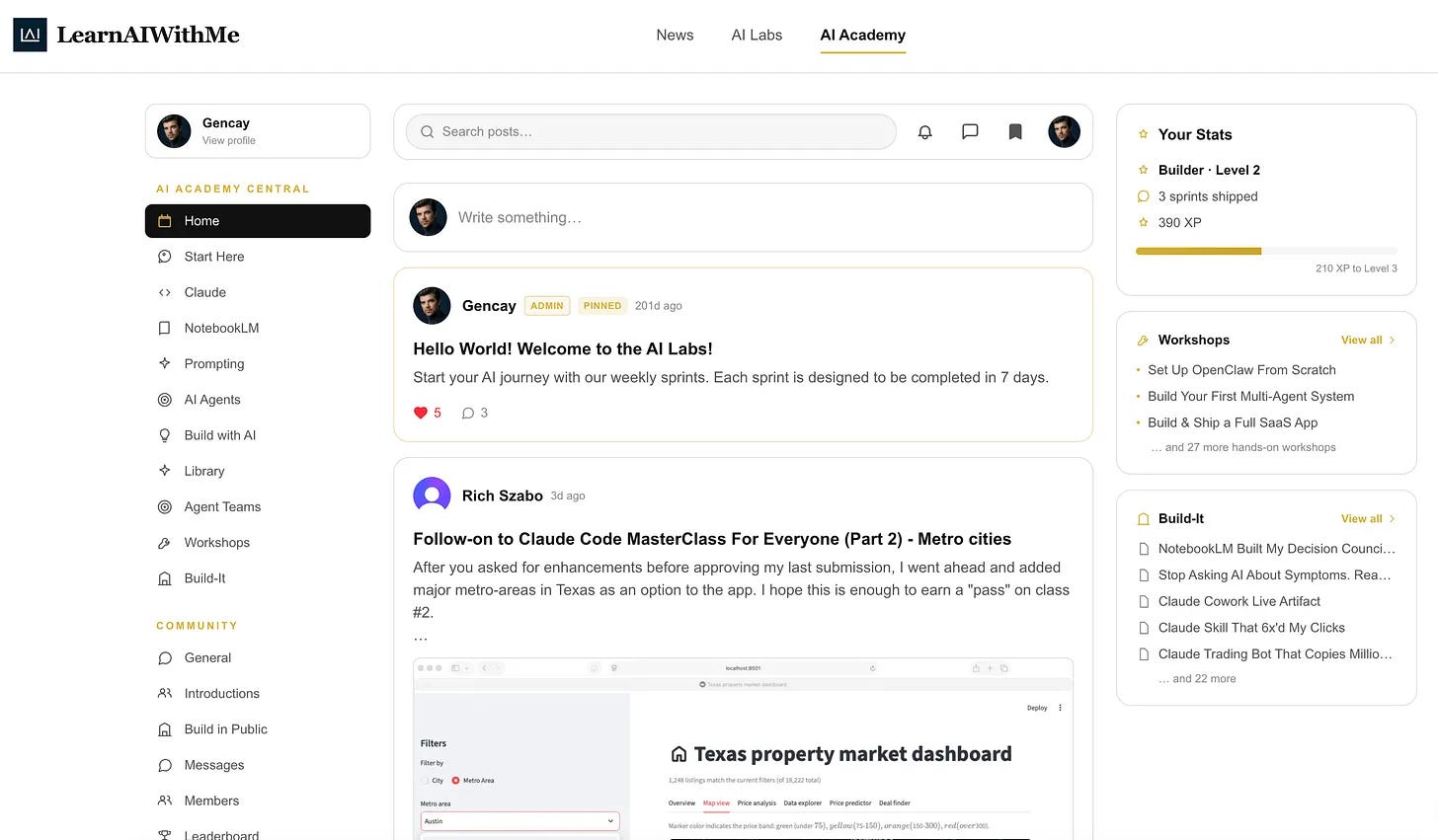Click 'and 27 more hands-on workshops' text

pyautogui.click(x=1243, y=447)
